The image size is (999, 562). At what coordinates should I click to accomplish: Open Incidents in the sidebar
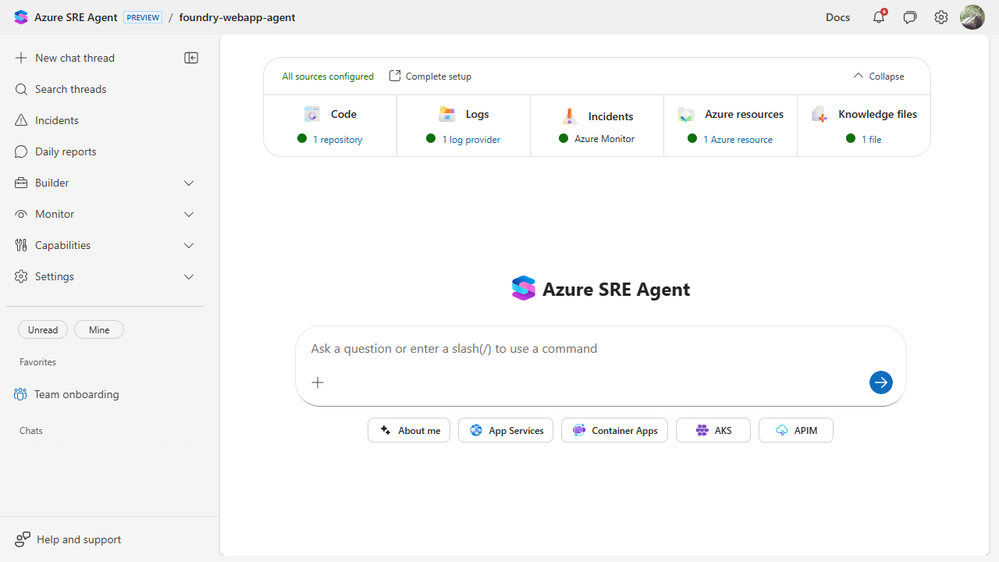point(56,120)
